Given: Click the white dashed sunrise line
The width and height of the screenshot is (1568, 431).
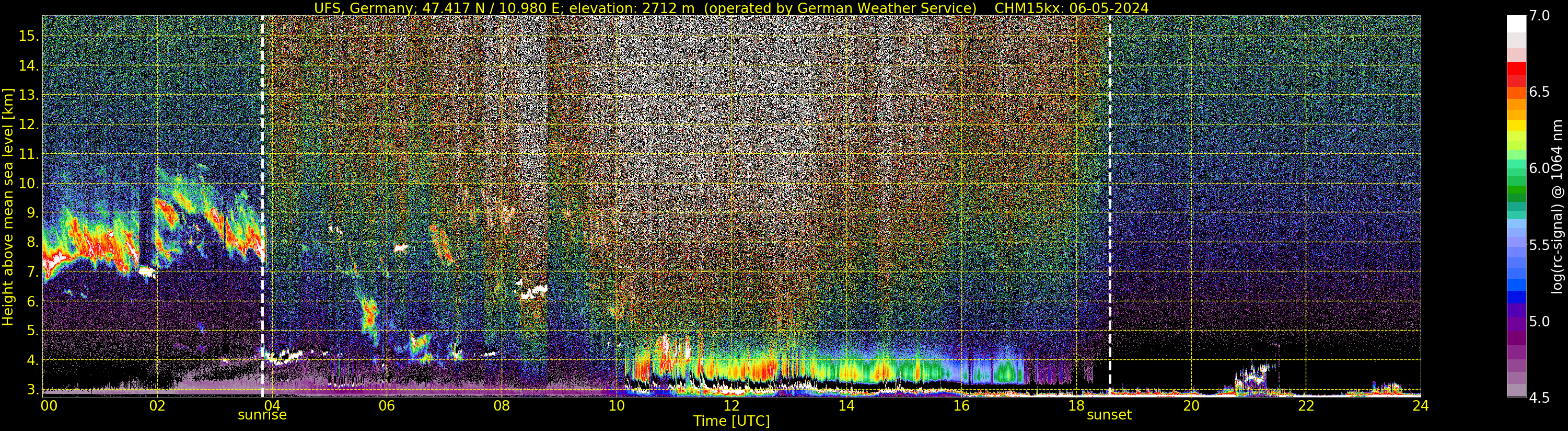Looking at the screenshot, I should [x=262, y=206].
